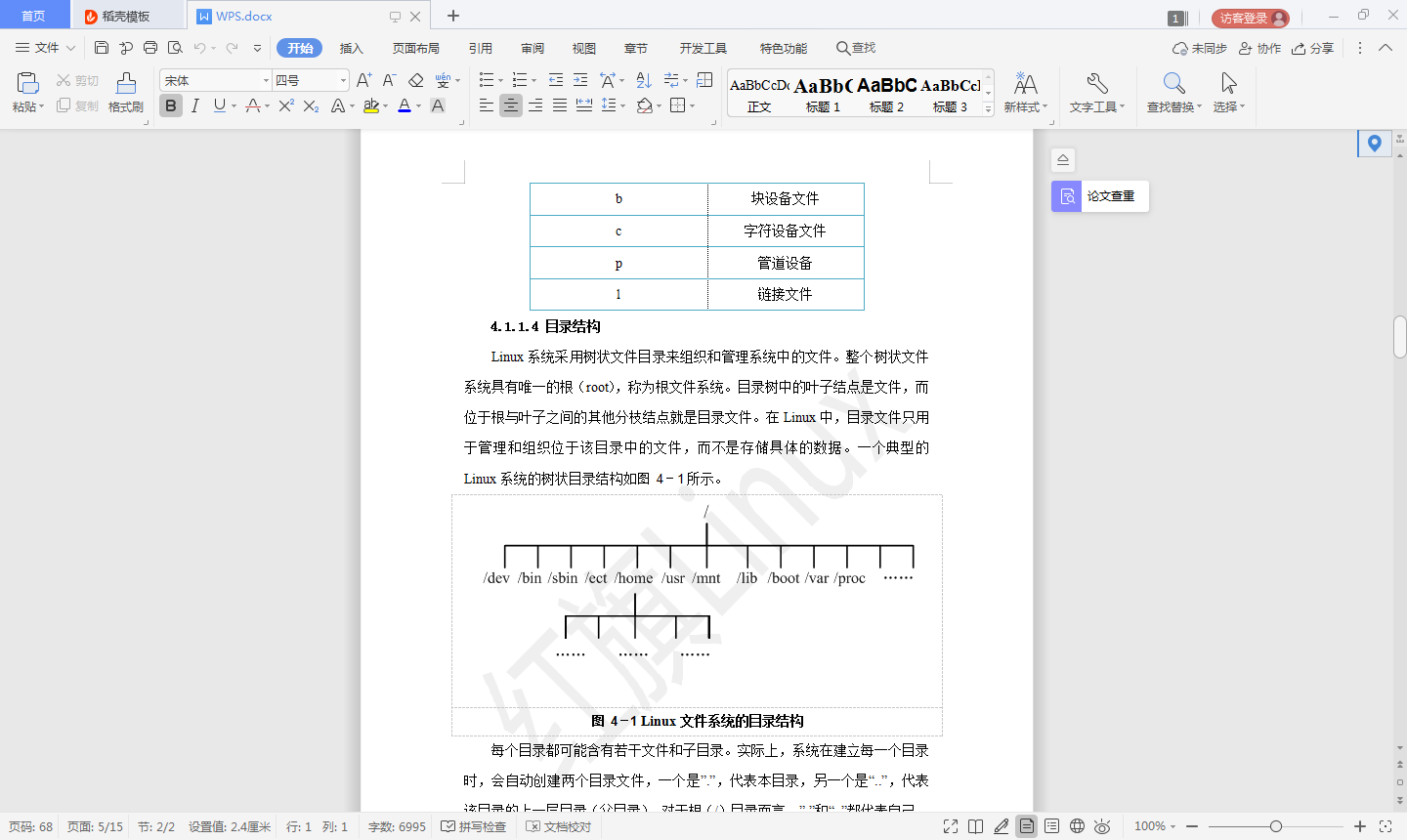This screenshot has height=840, width=1407.
Task: Toggle Underline formatting
Action: 219,105
